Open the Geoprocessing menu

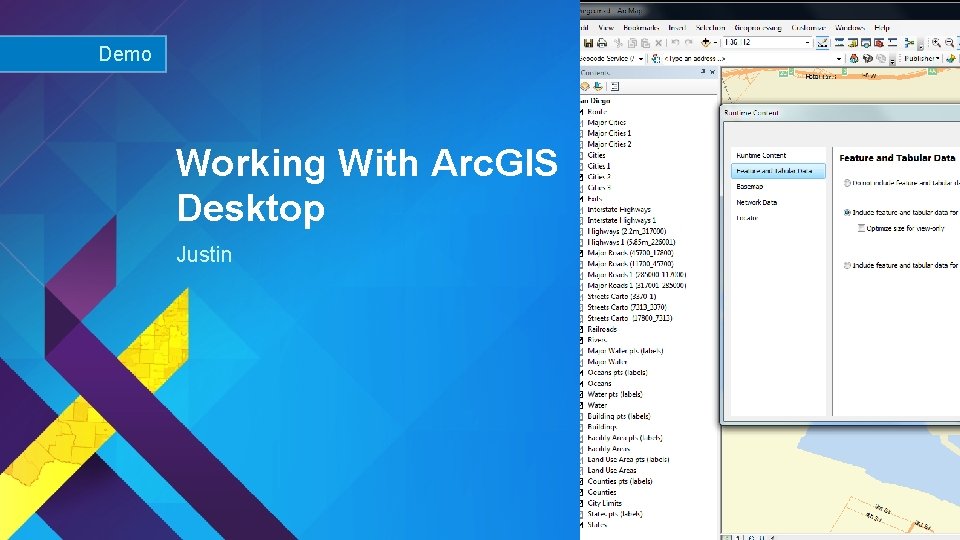click(x=758, y=28)
